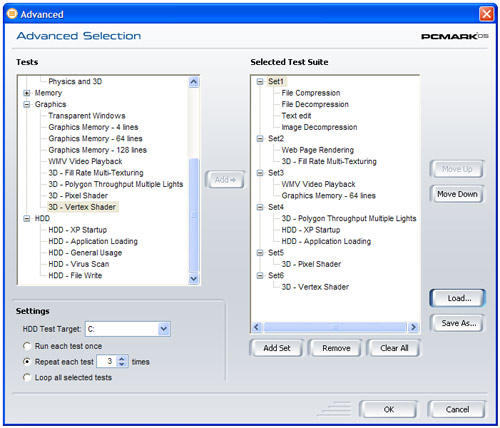Confirm with the OK button
The width and height of the screenshot is (500, 428).
point(389,409)
